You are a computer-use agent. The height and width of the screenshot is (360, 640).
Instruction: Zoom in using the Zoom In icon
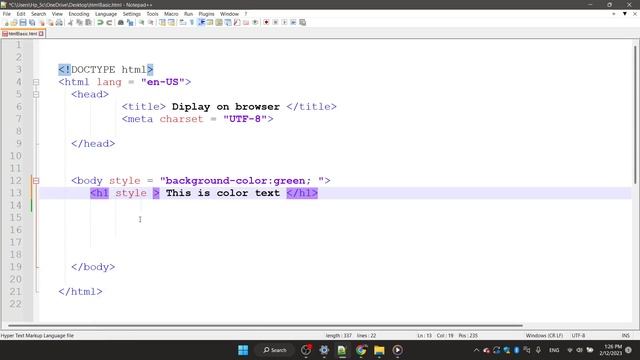pyautogui.click(x=141, y=22)
